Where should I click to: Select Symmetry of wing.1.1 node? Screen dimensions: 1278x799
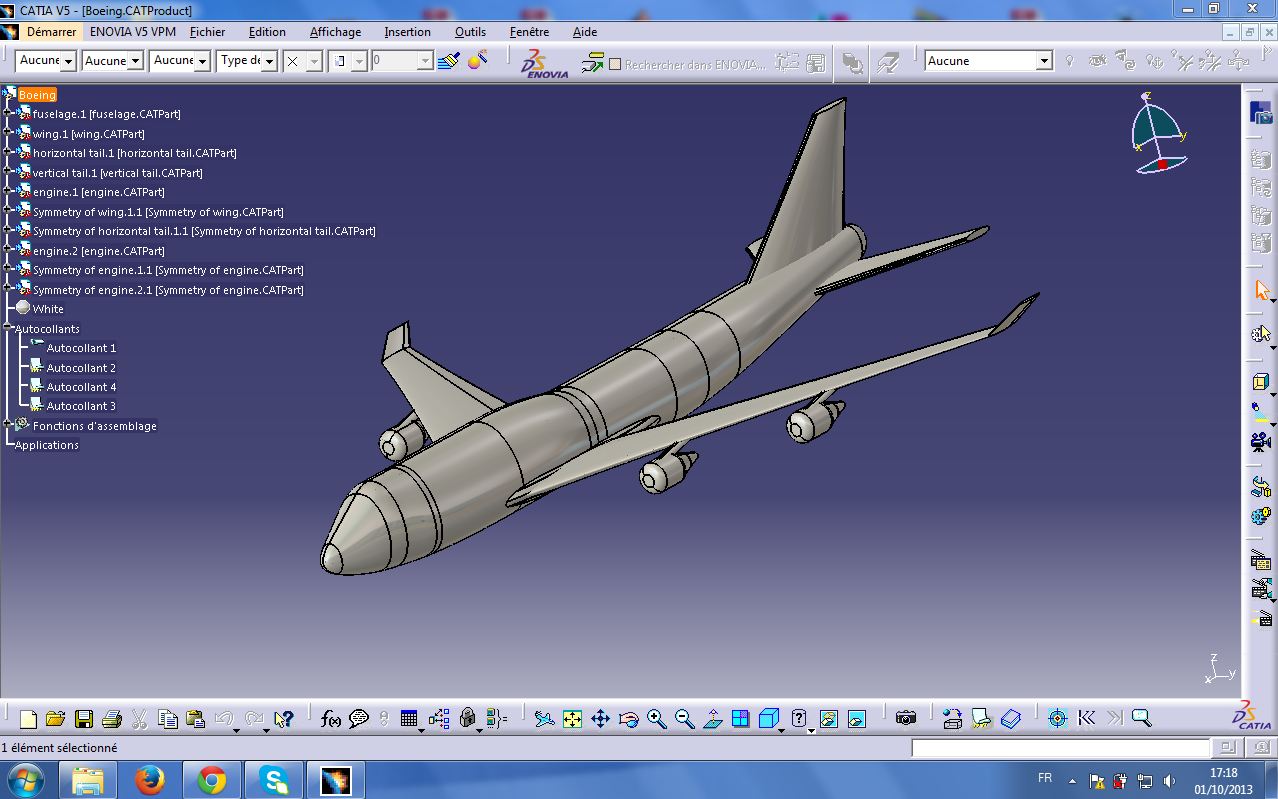[x=158, y=212]
